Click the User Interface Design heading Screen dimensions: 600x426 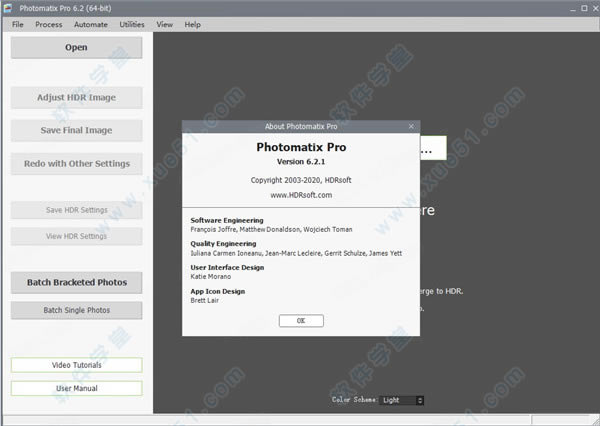pyautogui.click(x=227, y=268)
